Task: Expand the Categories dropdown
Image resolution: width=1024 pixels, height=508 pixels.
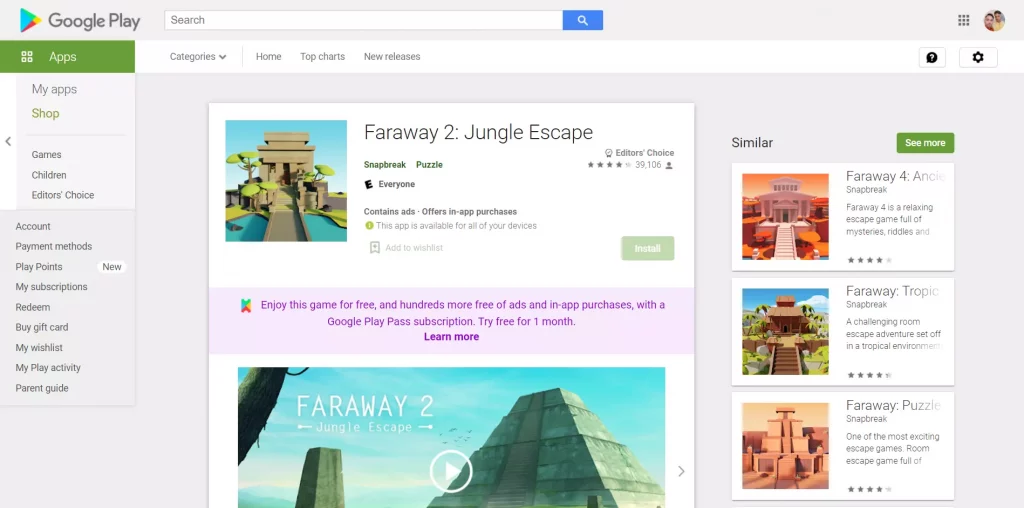Action: [x=198, y=57]
